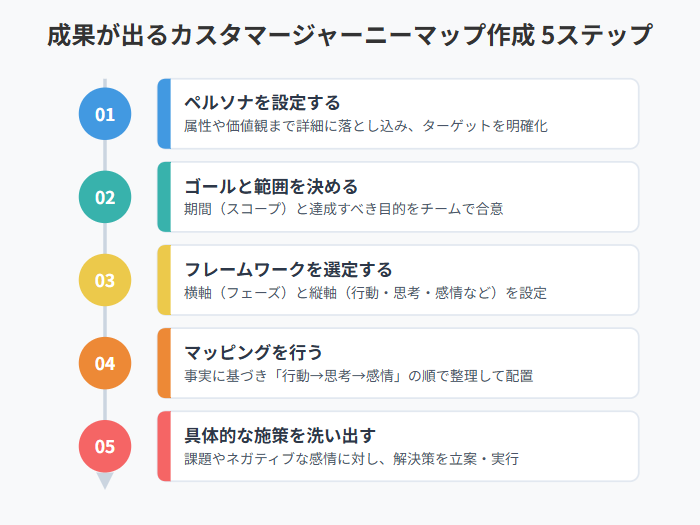The image size is (700, 525).
Task: Click the description starting with 属性や価値観
Action: [x=366, y=126]
